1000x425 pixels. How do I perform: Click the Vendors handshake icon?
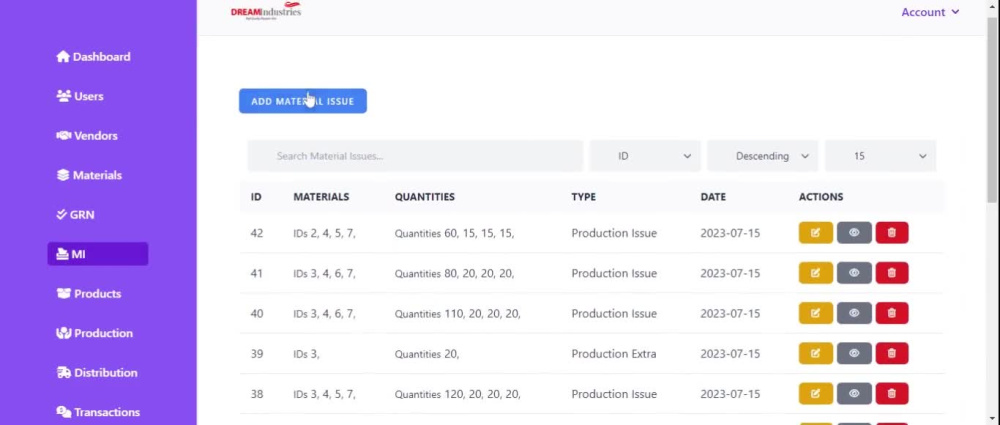63,136
